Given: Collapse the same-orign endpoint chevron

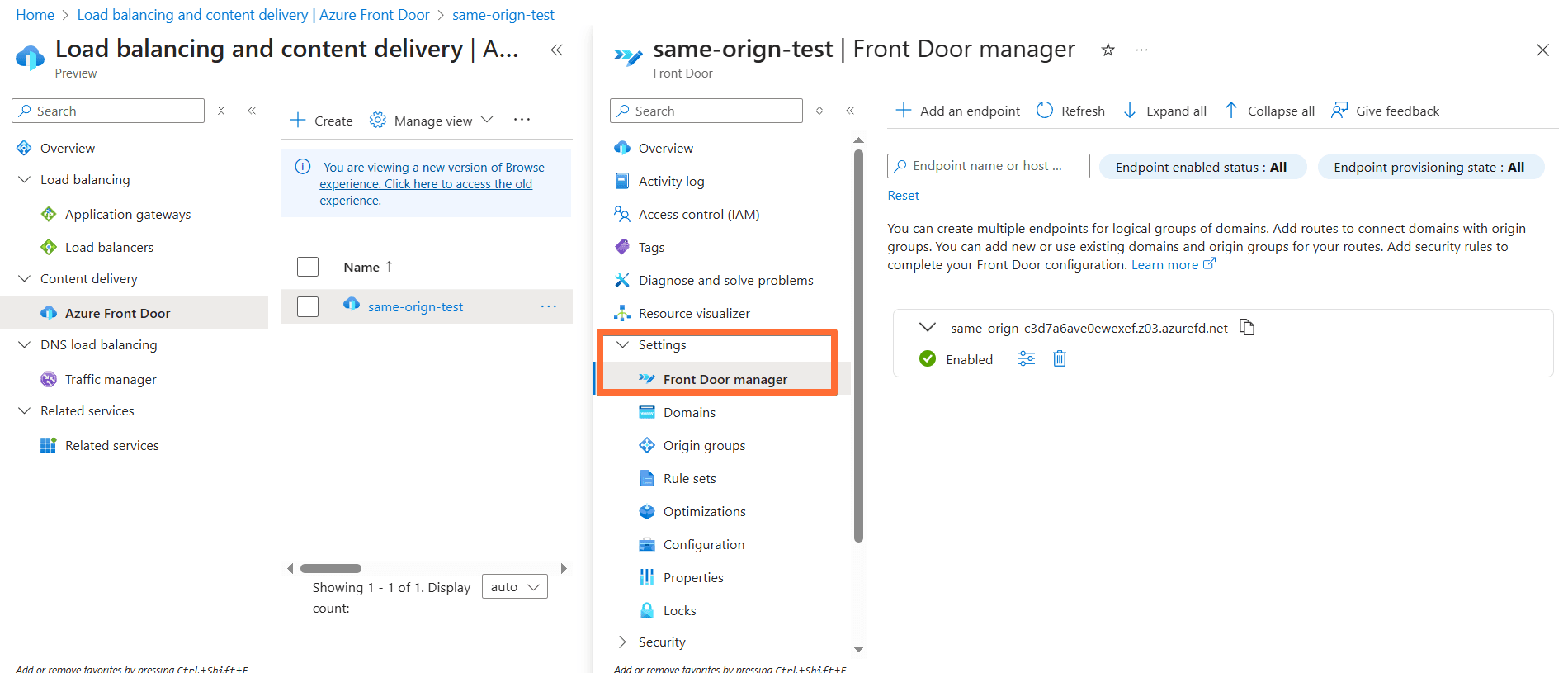Looking at the screenshot, I should 928,328.
